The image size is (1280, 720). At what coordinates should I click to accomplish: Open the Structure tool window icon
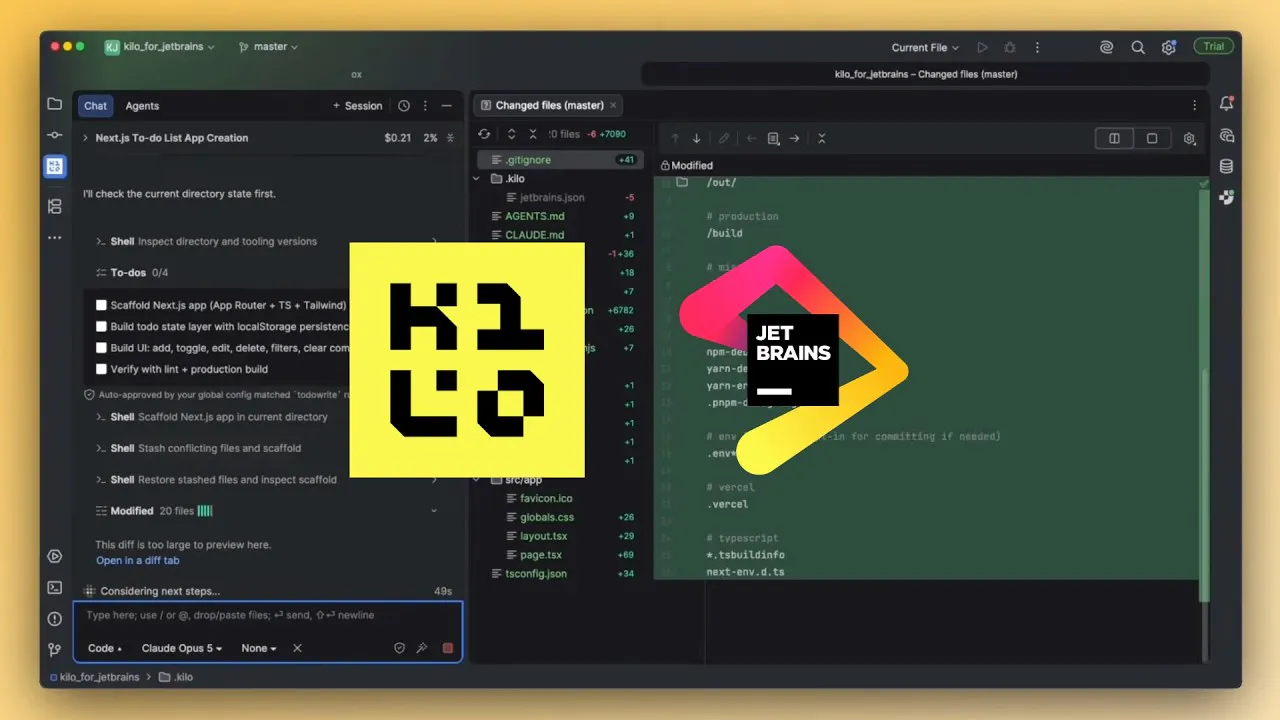tap(55, 206)
